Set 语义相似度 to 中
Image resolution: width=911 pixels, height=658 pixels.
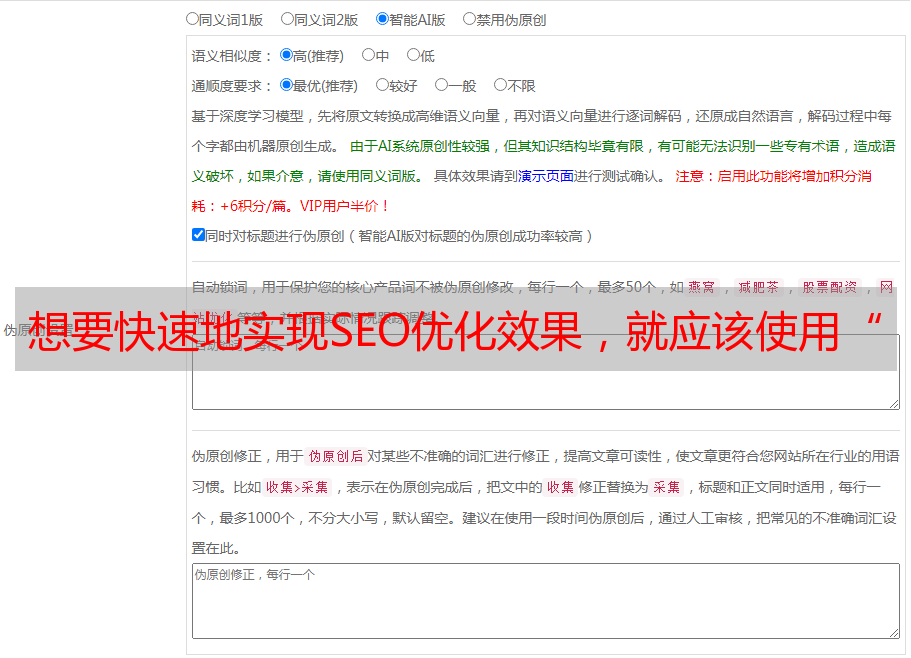[x=368, y=55]
